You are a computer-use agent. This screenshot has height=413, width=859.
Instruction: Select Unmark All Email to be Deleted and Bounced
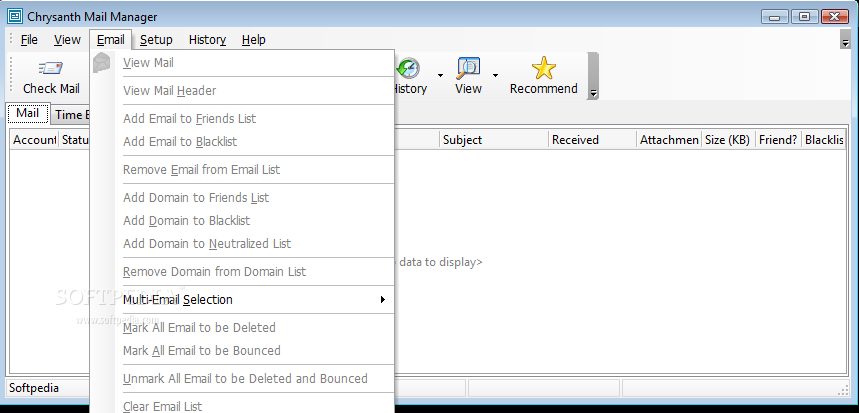[x=242, y=378]
